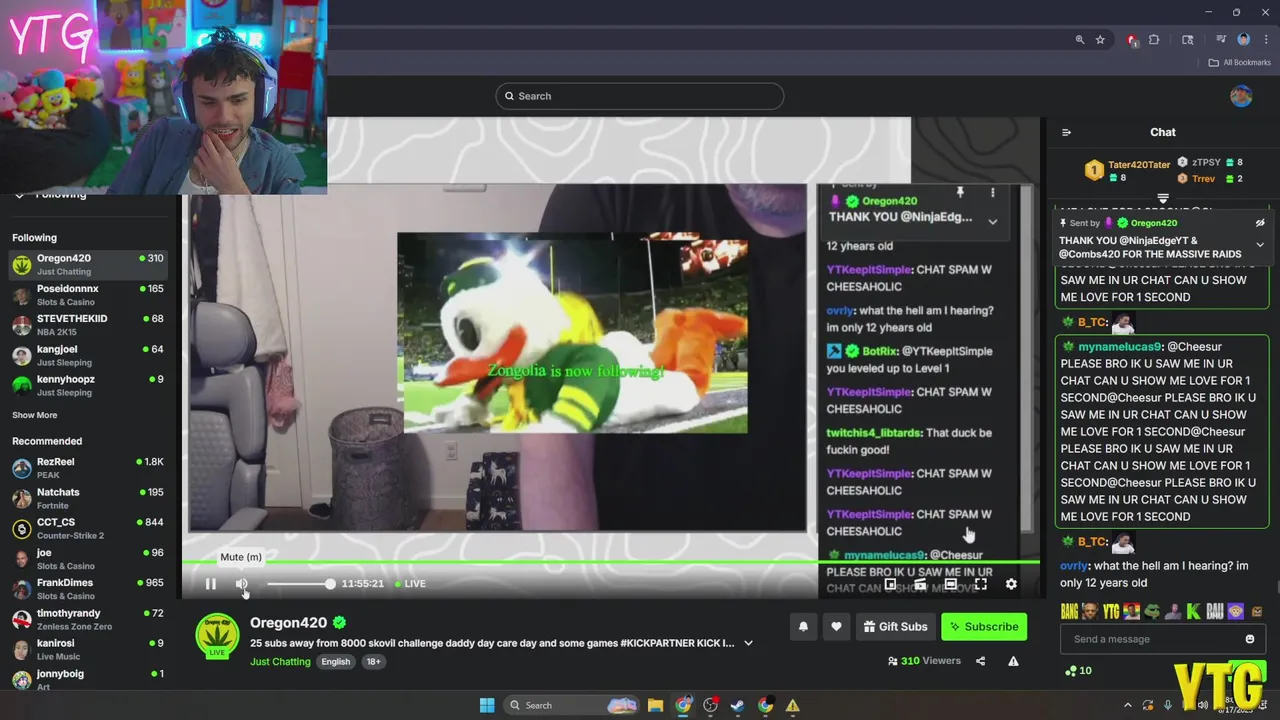The image size is (1280, 720).
Task: Open File Explorer from taskbar
Action: [x=655, y=705]
